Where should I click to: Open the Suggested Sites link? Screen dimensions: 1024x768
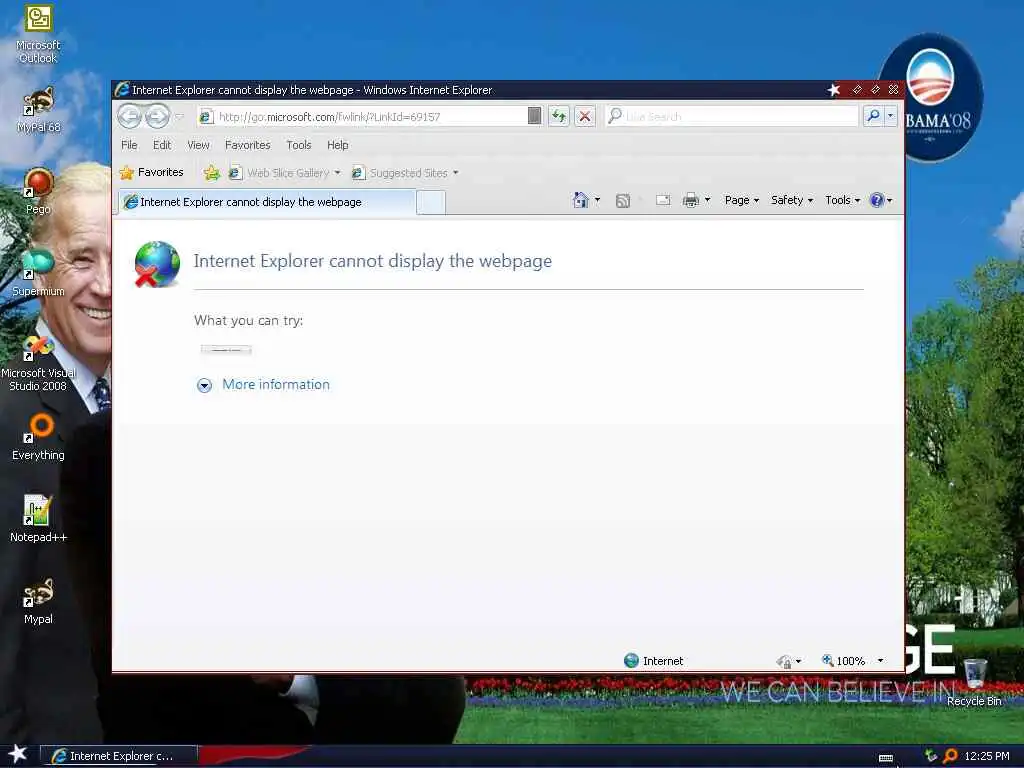(x=400, y=173)
